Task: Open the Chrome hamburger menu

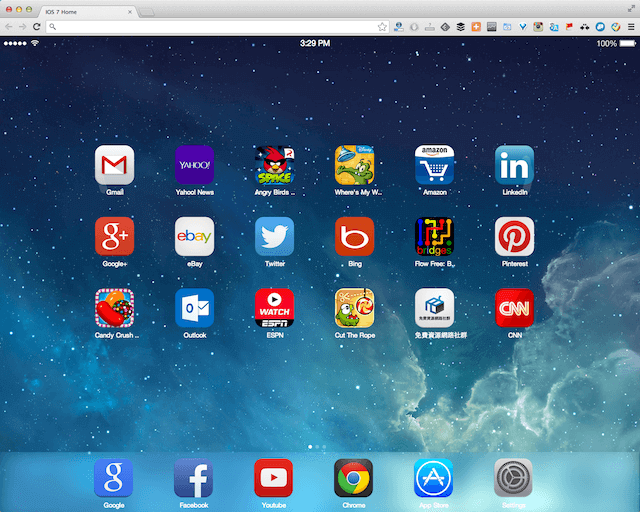Action: point(631,27)
